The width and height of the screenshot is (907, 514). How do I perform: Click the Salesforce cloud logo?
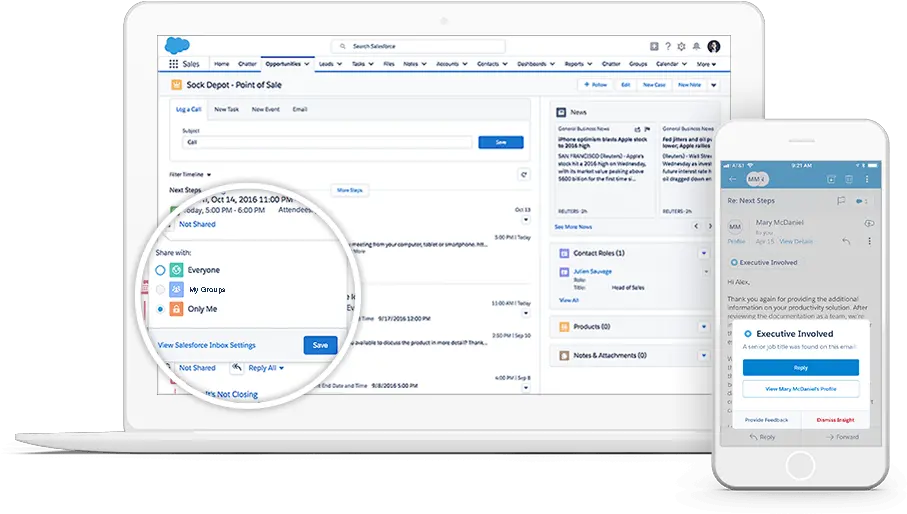click(177, 45)
